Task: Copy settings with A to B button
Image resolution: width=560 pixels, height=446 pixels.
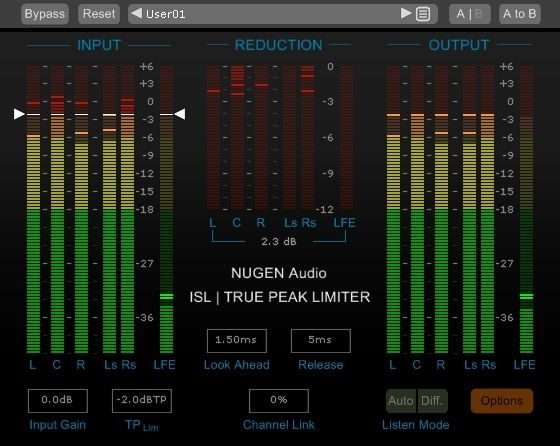Action: [520, 14]
